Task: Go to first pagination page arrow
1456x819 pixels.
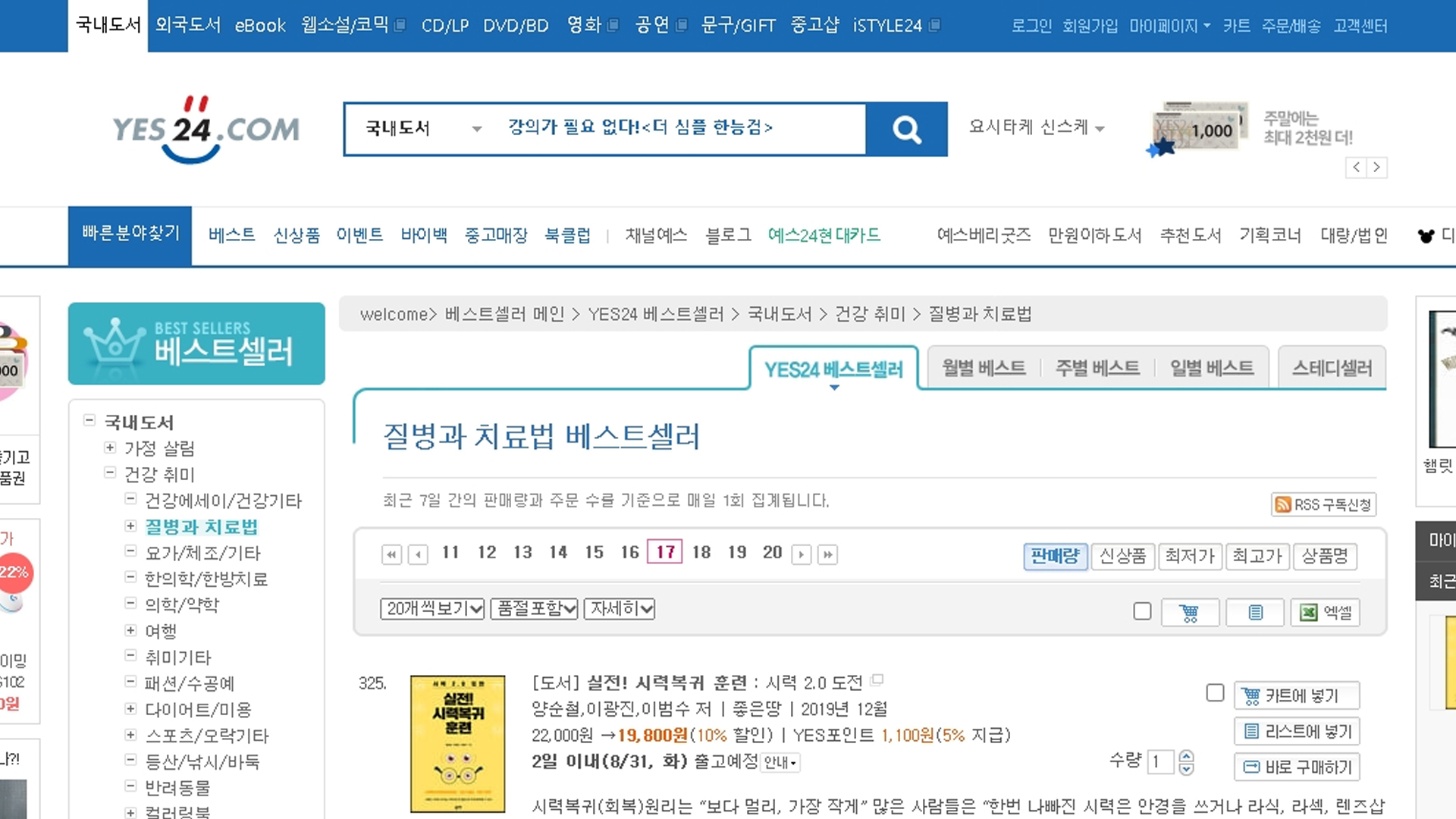Action: [391, 554]
